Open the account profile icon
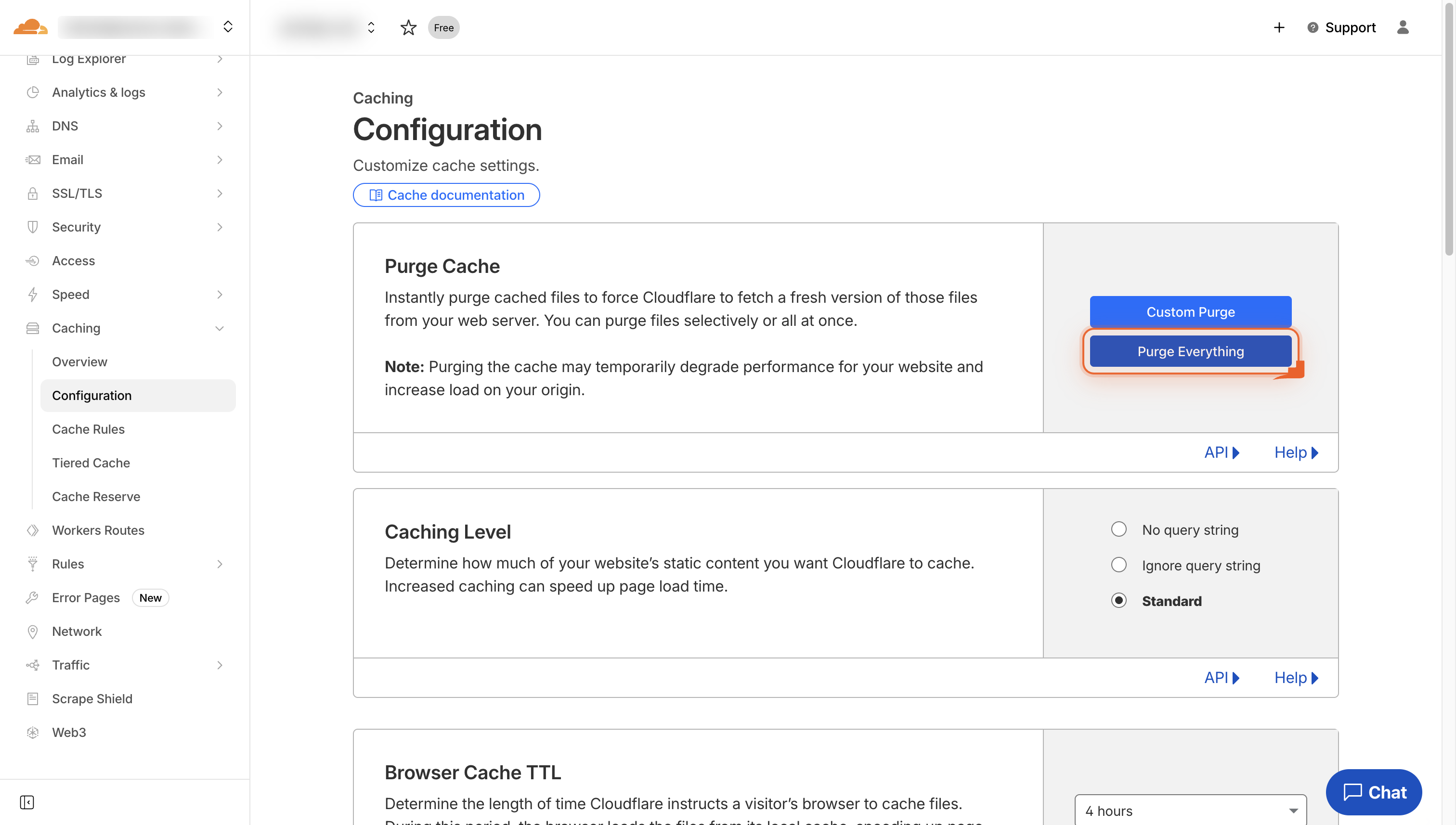The image size is (1456, 825). click(1403, 27)
